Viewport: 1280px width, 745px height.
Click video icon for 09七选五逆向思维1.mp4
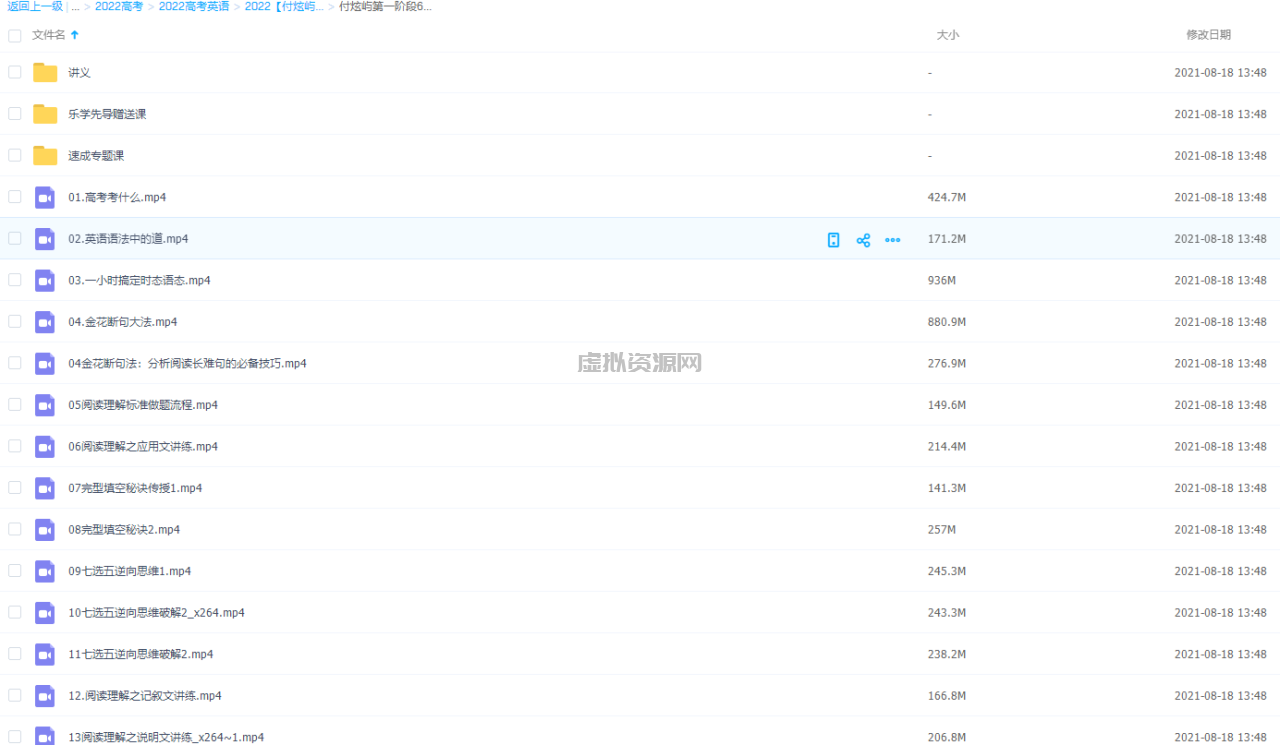pos(45,571)
